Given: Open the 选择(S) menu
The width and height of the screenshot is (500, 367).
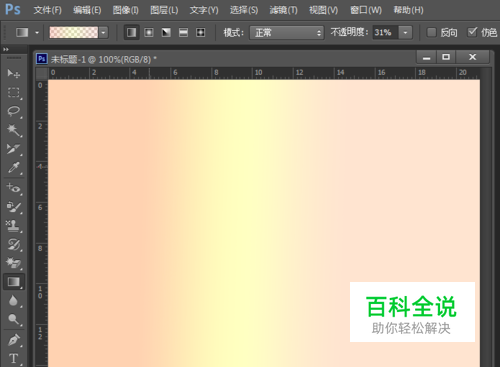Looking at the screenshot, I should point(244,10).
